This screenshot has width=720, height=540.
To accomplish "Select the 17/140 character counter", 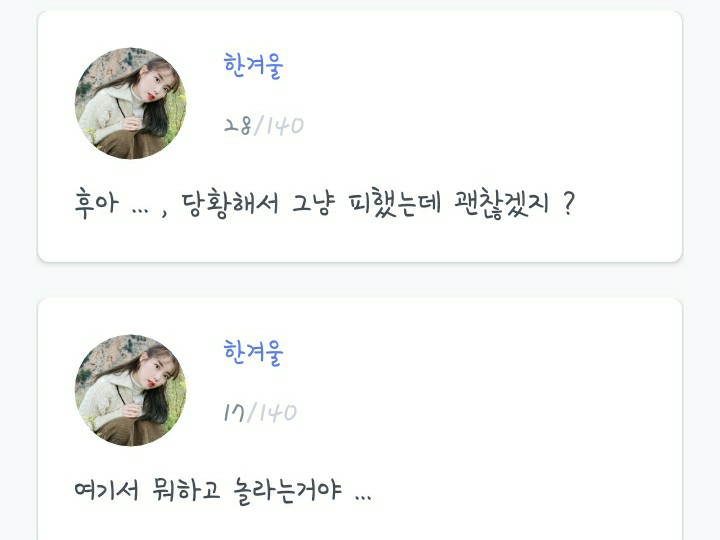I will click(x=260, y=412).
